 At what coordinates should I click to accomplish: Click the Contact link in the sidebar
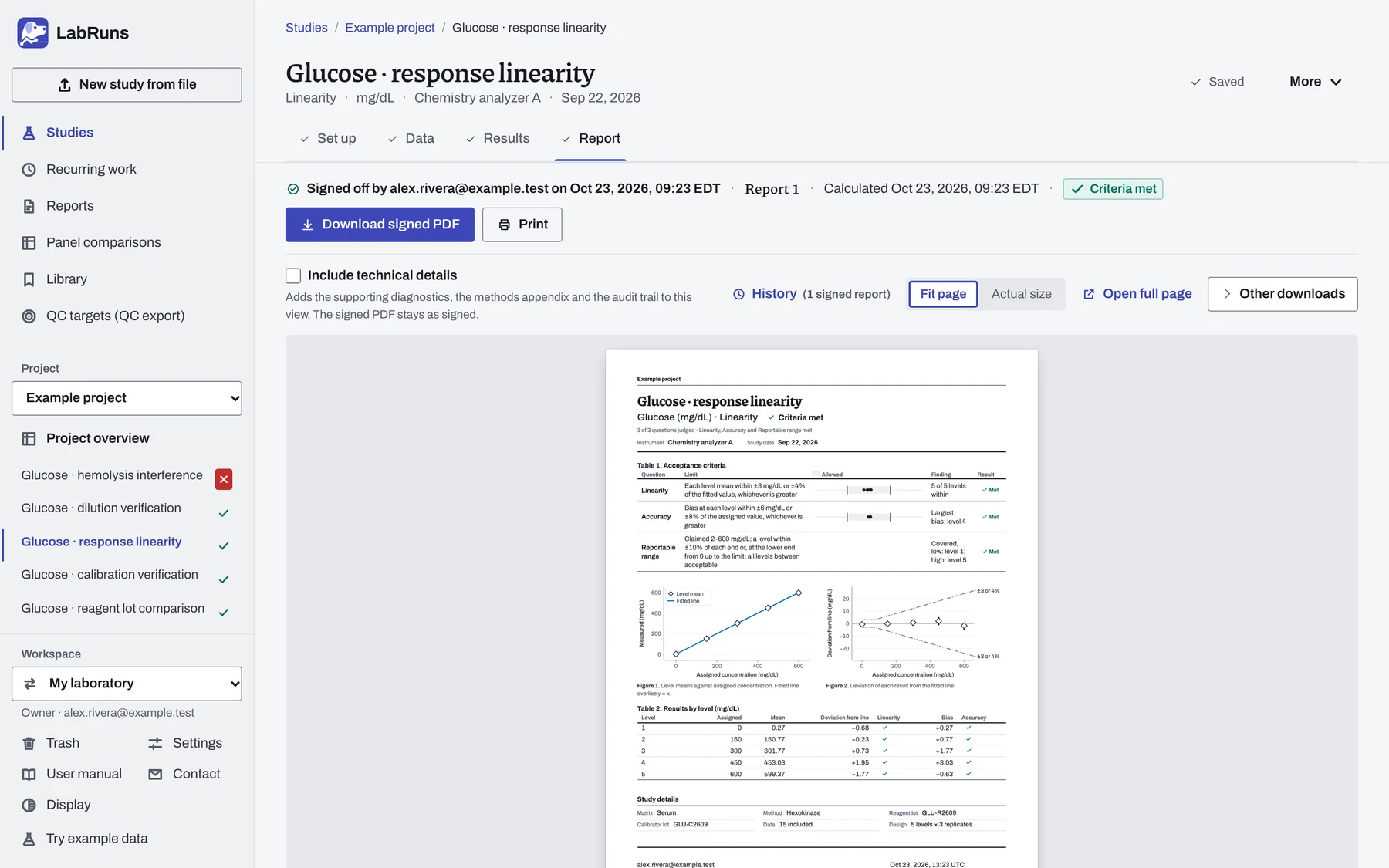pyautogui.click(x=184, y=775)
